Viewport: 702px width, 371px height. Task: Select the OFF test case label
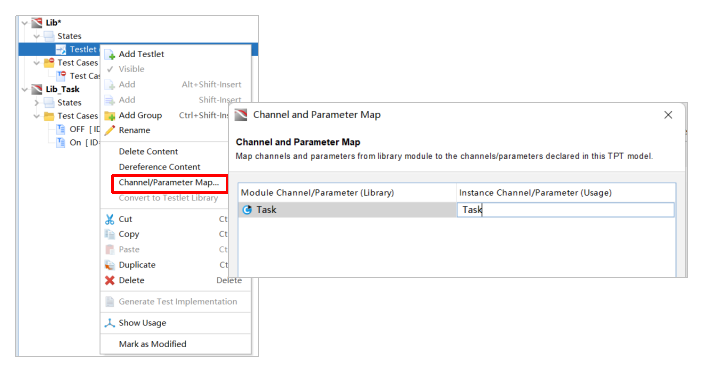coord(77,129)
